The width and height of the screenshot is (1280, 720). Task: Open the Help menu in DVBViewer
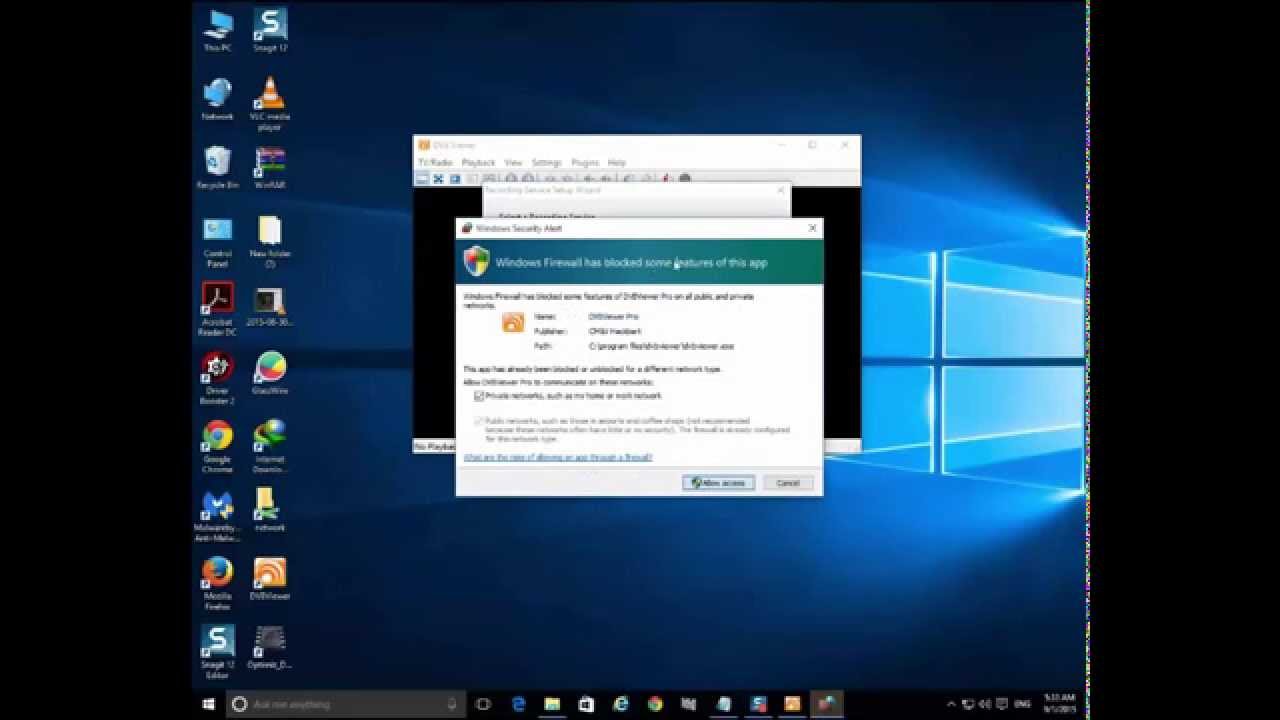[x=617, y=162]
